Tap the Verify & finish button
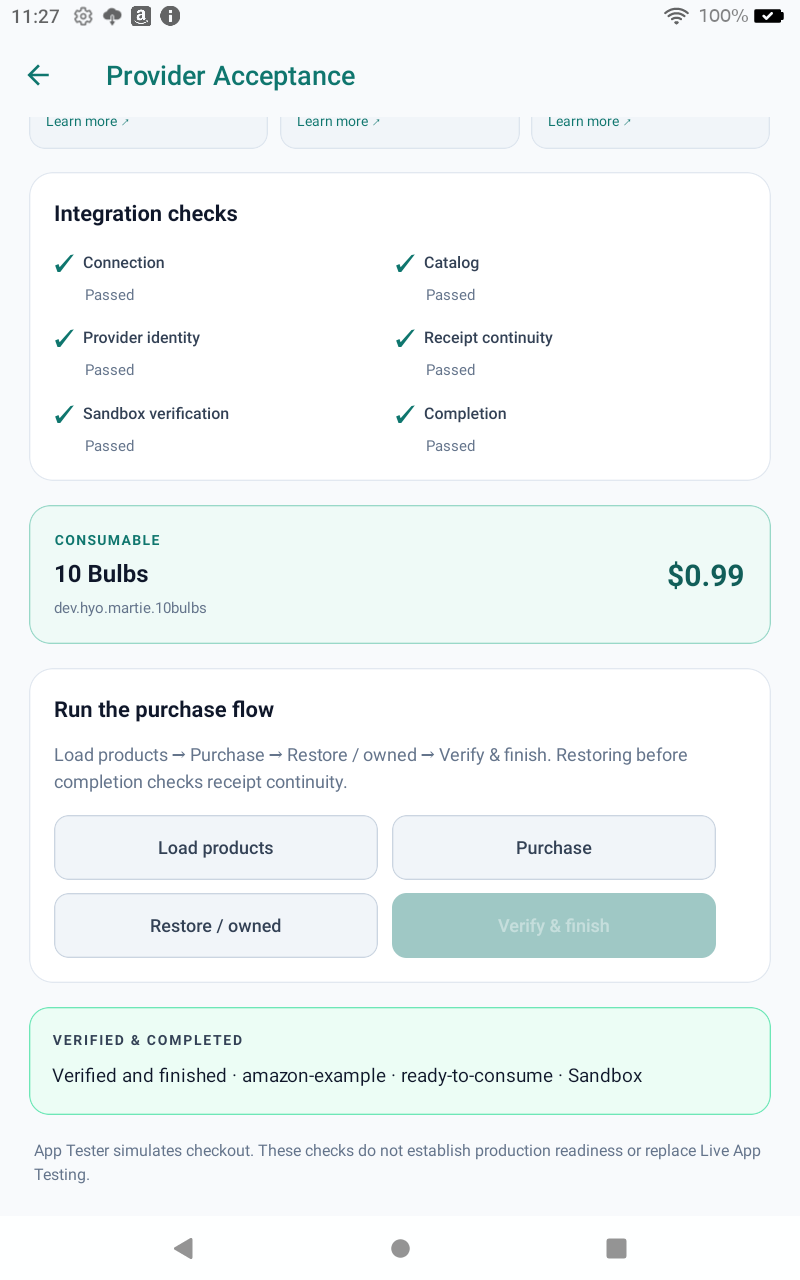The image size is (800, 1280). 554,926
